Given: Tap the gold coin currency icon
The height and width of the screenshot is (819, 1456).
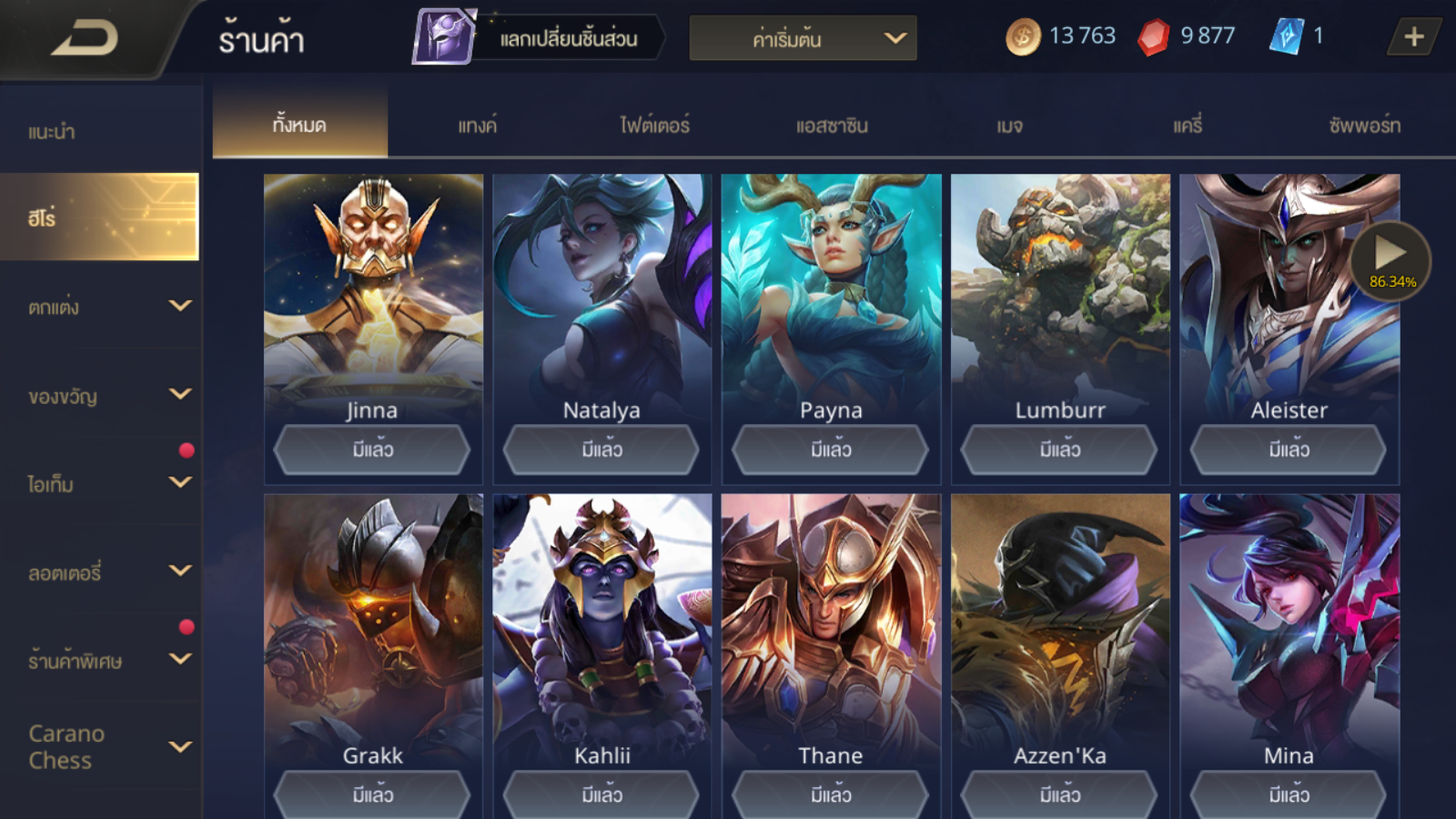Looking at the screenshot, I should pyautogui.click(x=1023, y=37).
